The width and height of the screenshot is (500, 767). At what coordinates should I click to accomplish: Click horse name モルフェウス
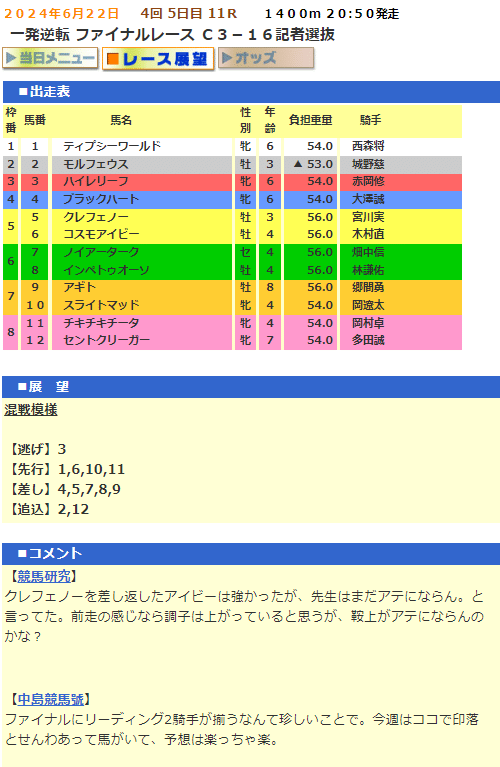(96, 164)
